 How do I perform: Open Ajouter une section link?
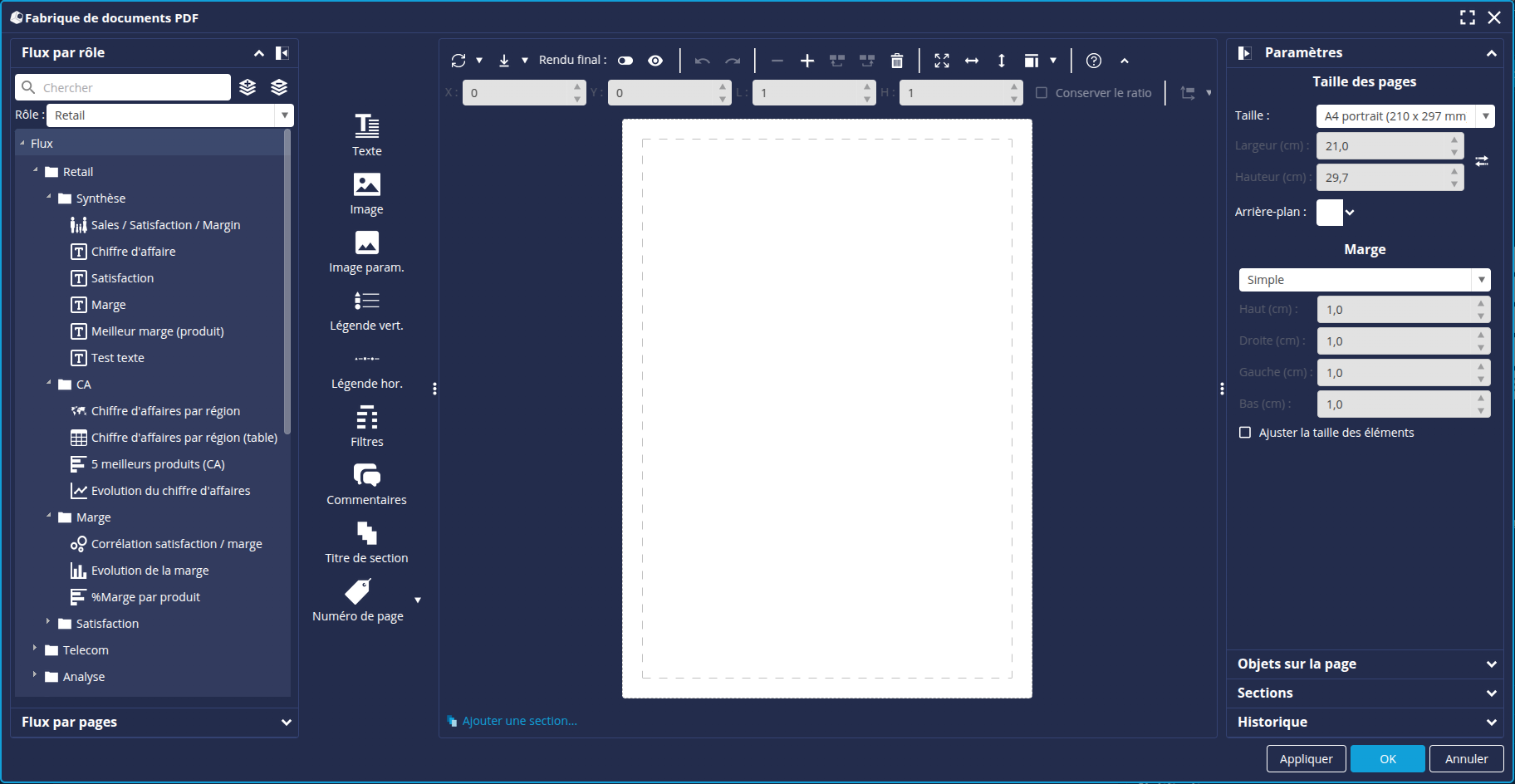[x=519, y=720]
